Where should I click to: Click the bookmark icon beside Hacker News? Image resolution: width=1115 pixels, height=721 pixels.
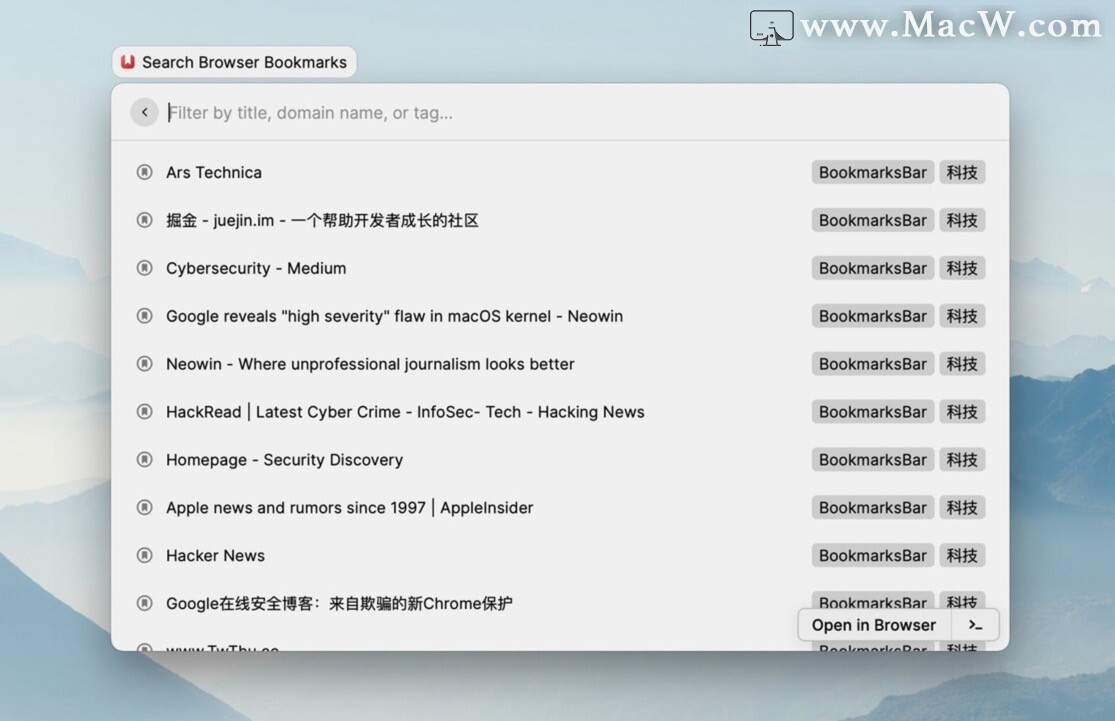tap(144, 555)
